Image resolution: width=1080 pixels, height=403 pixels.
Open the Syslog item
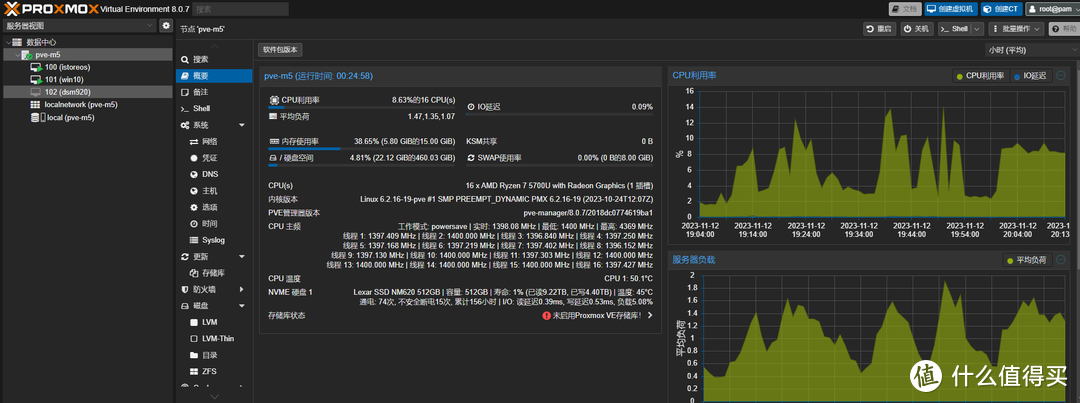pos(214,240)
